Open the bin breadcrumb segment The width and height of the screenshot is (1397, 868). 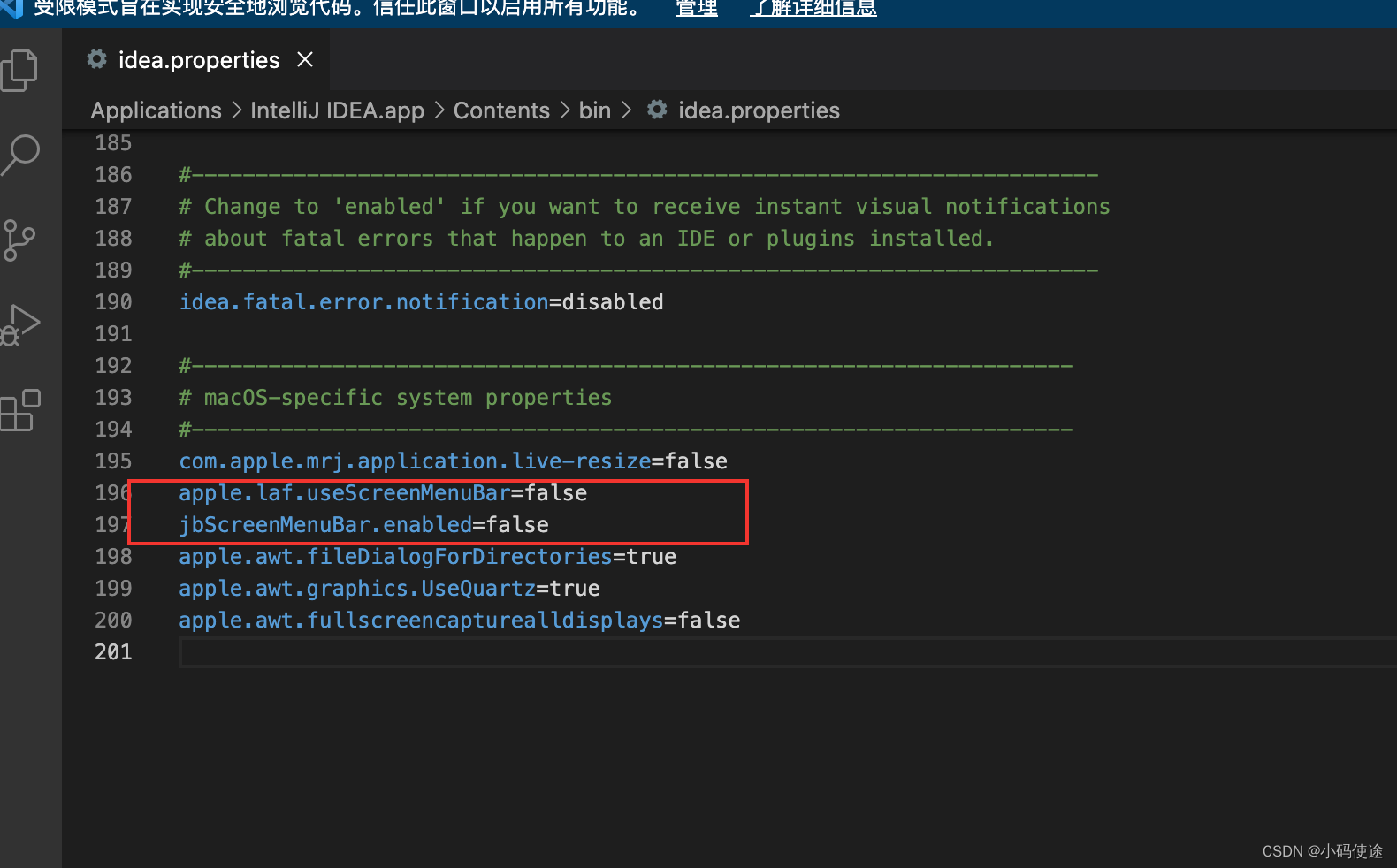[x=595, y=110]
